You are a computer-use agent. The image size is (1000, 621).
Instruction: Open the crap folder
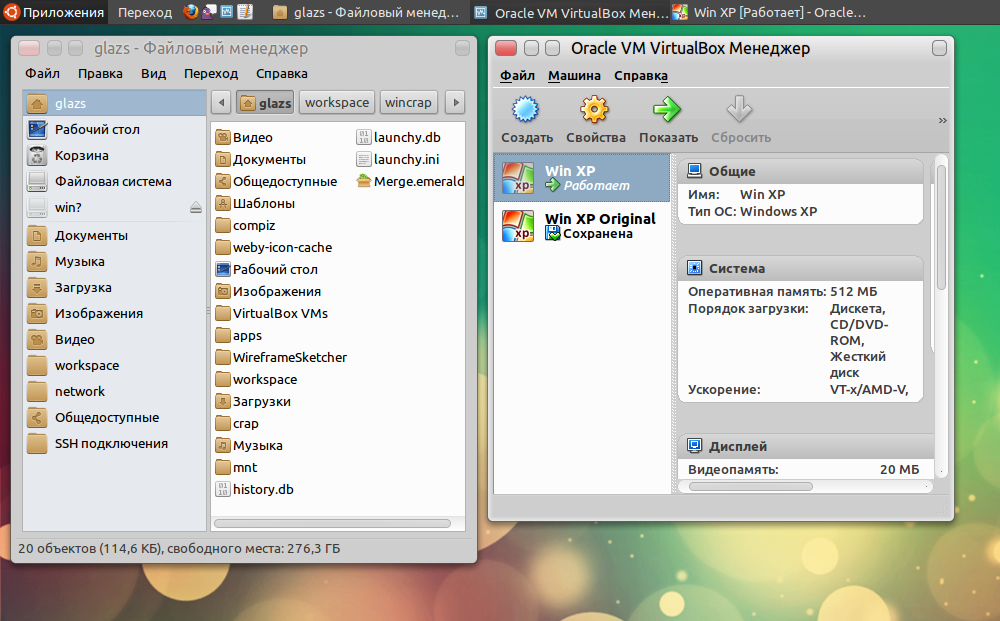237,423
